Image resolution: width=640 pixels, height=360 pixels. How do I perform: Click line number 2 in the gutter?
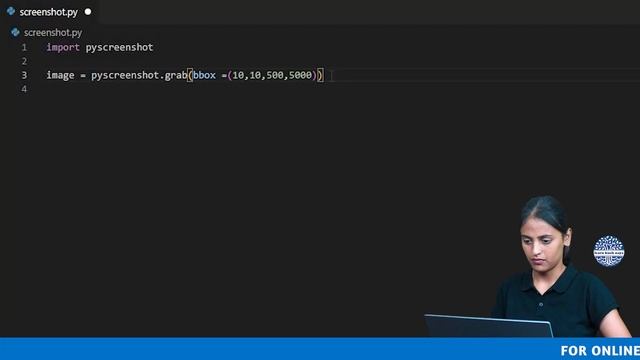pos(24,61)
